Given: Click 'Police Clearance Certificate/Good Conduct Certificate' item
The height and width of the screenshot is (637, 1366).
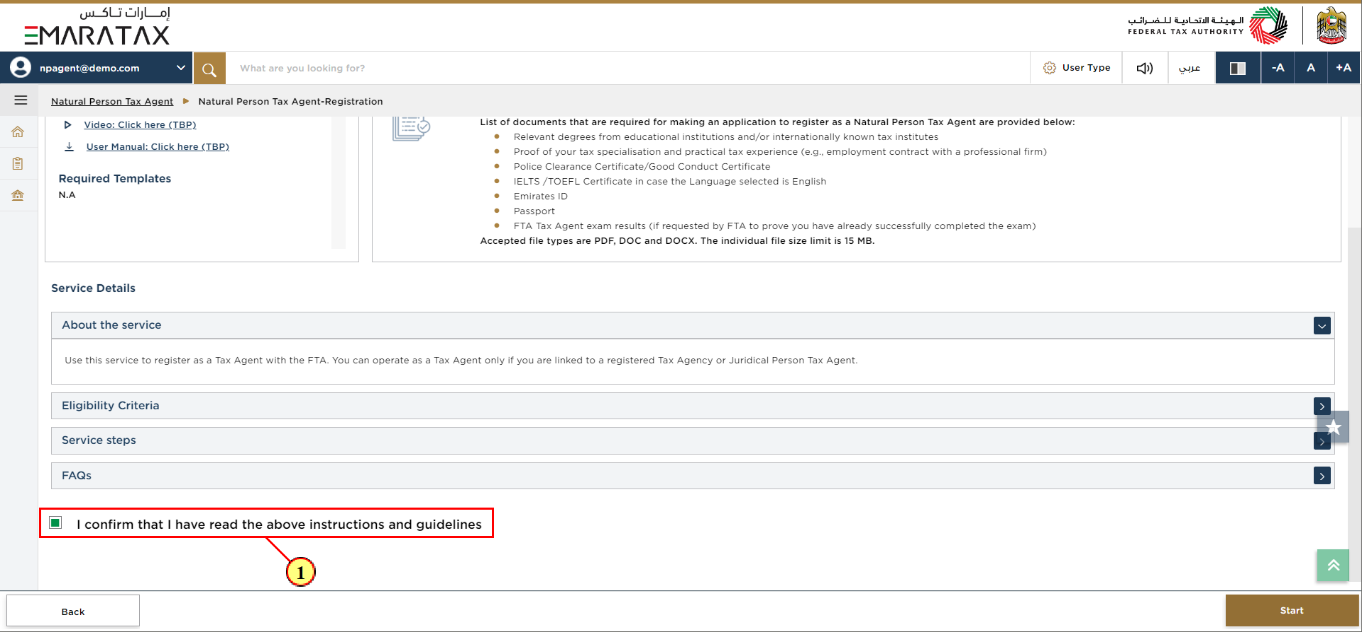Looking at the screenshot, I should click(x=642, y=166).
